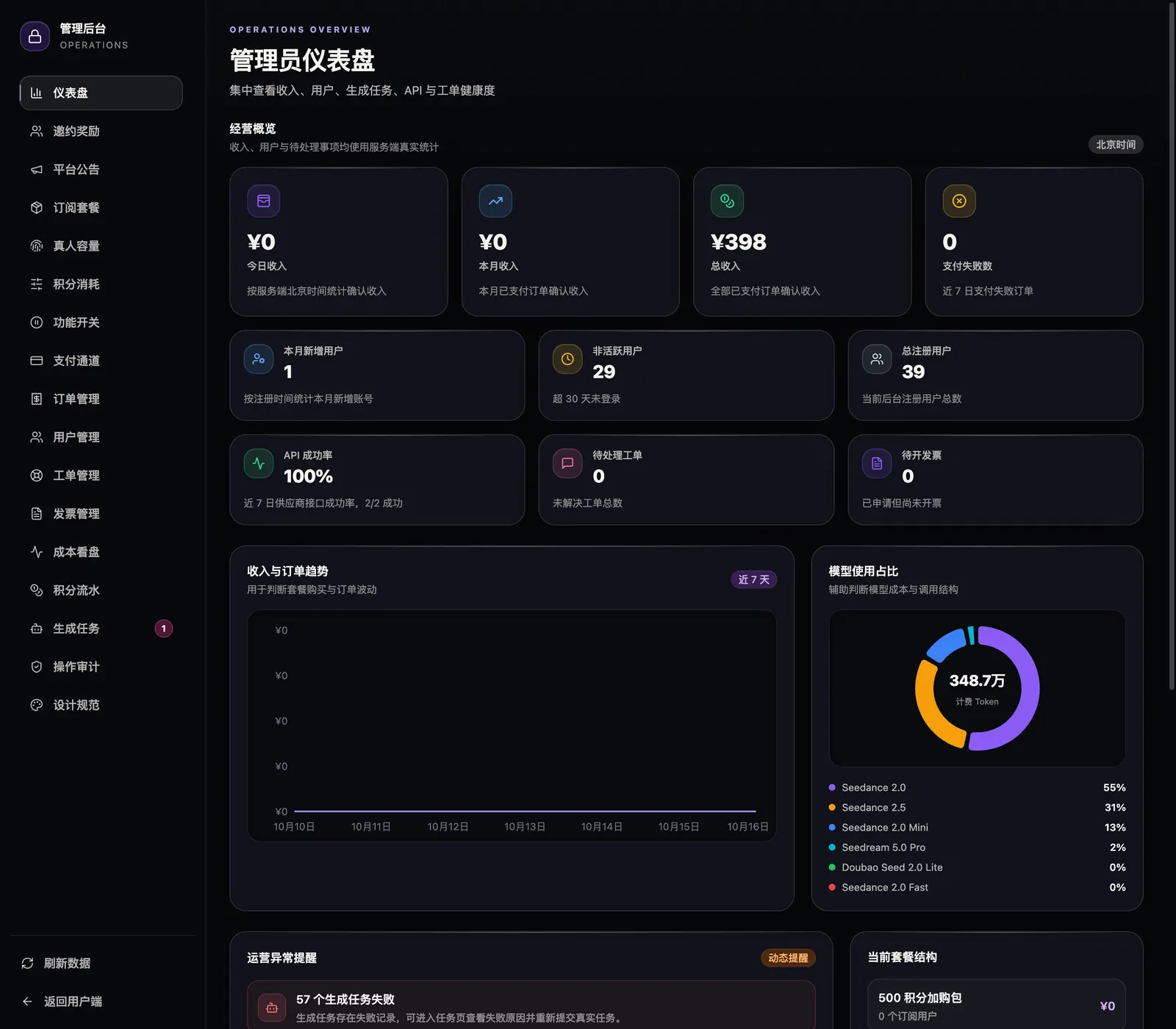Click the 用户管理 people icon

click(36, 437)
